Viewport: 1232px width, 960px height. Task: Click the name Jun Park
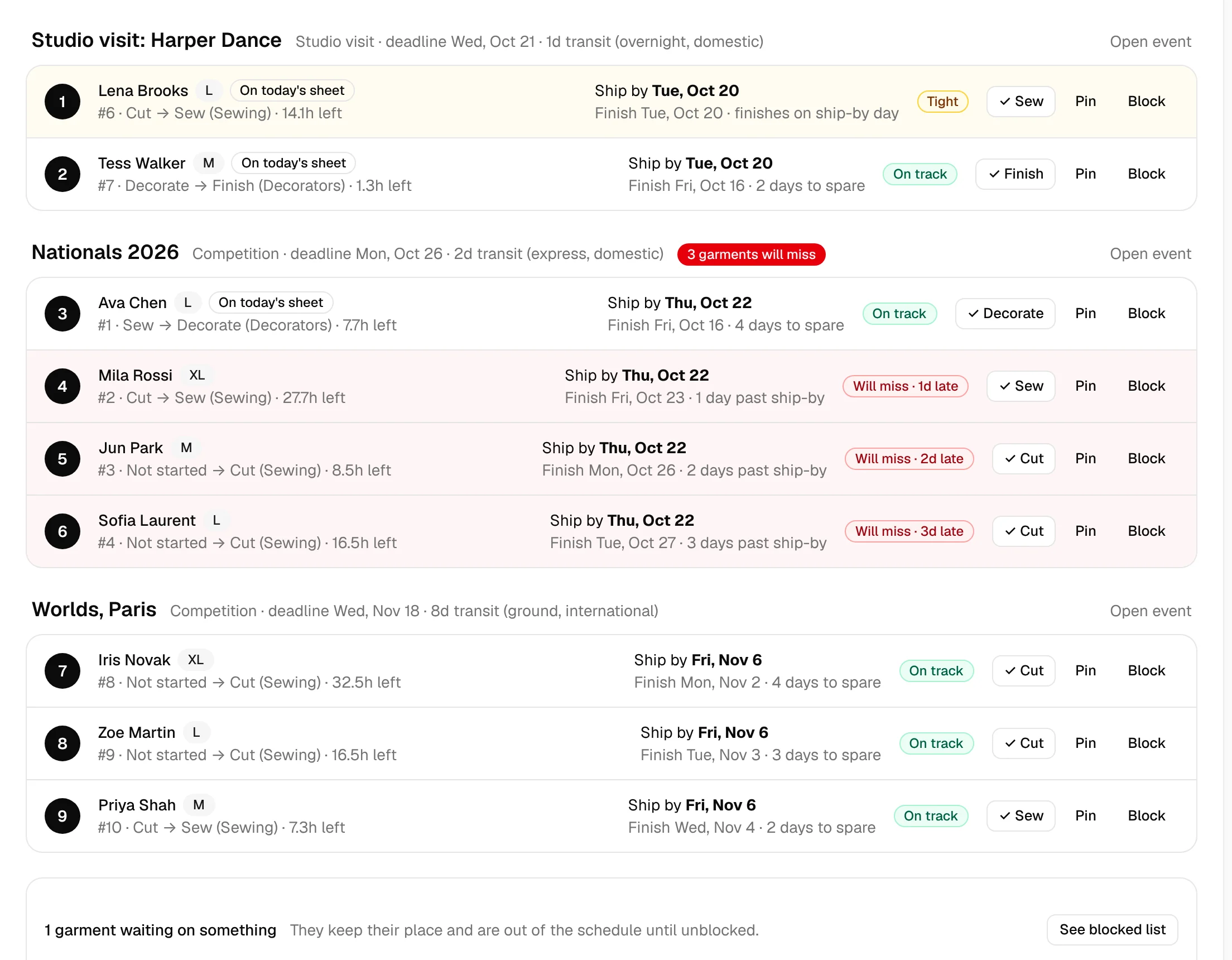point(131,448)
